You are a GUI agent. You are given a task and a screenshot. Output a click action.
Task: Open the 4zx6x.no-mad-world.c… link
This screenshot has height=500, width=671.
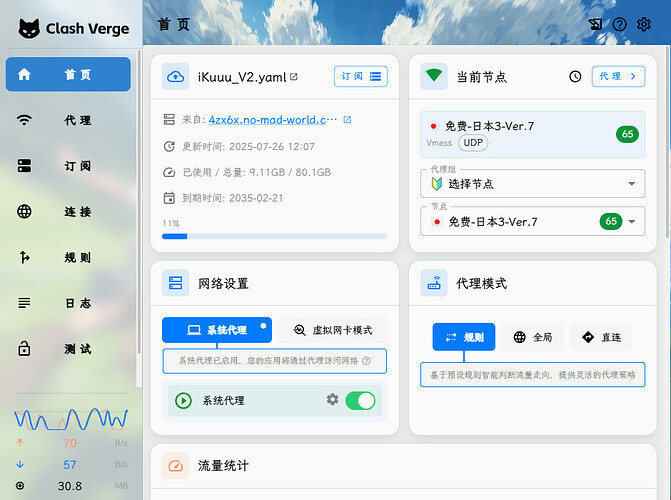(x=273, y=119)
